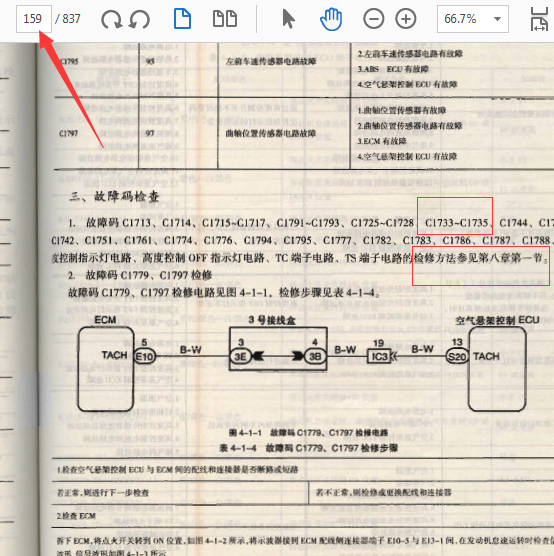Click the '3B' connector in the junction box
The width and height of the screenshot is (554, 556).
tap(315, 356)
